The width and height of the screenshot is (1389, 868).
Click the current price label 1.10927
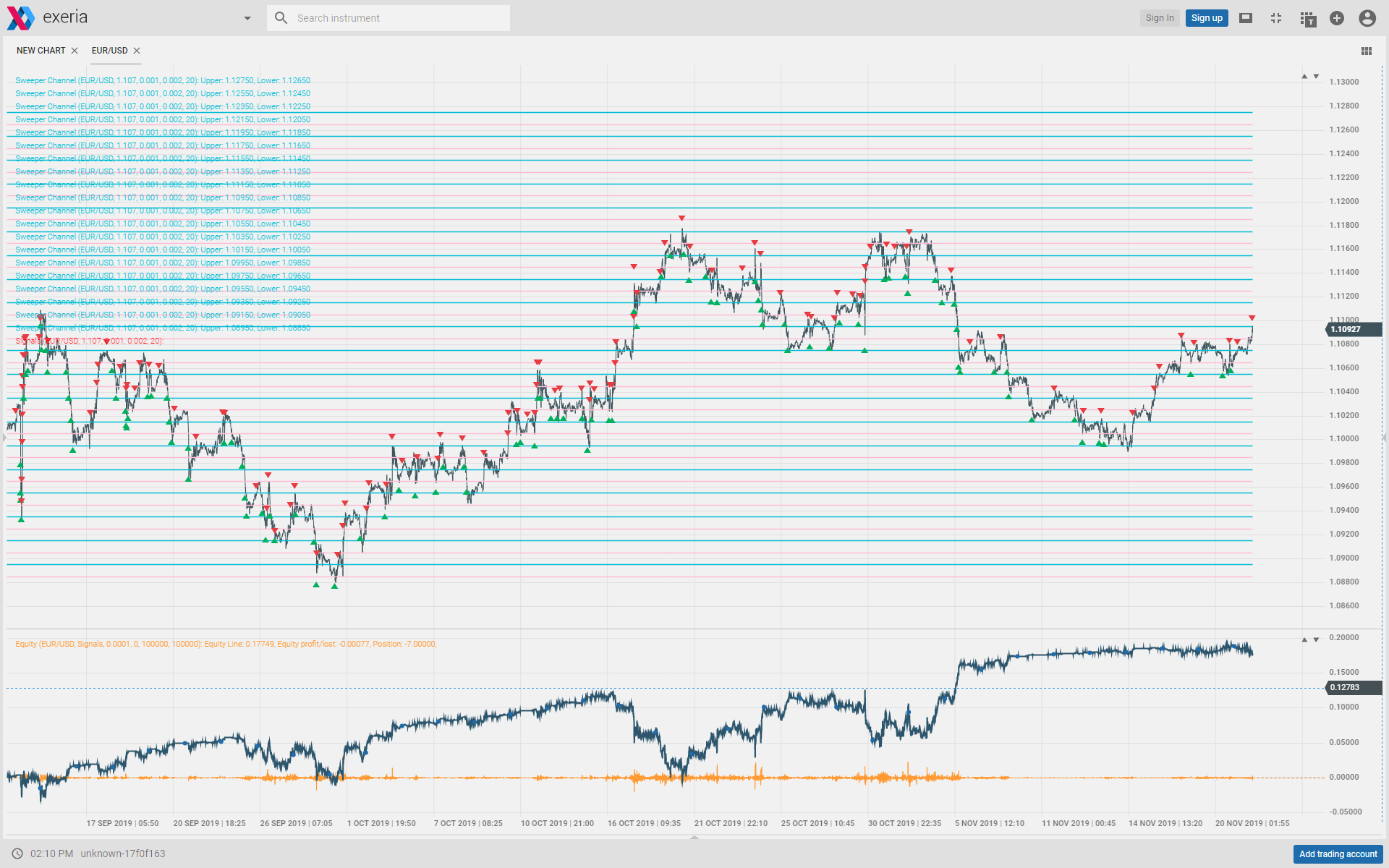tap(1354, 329)
